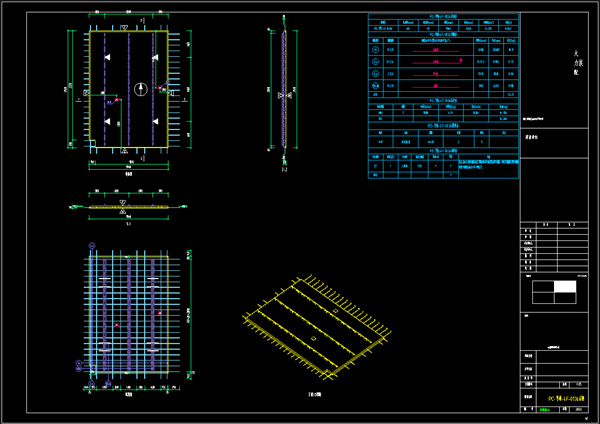
Task: Pick the upper-right white triangle lifting marker in the top plan
Action: 155,57
